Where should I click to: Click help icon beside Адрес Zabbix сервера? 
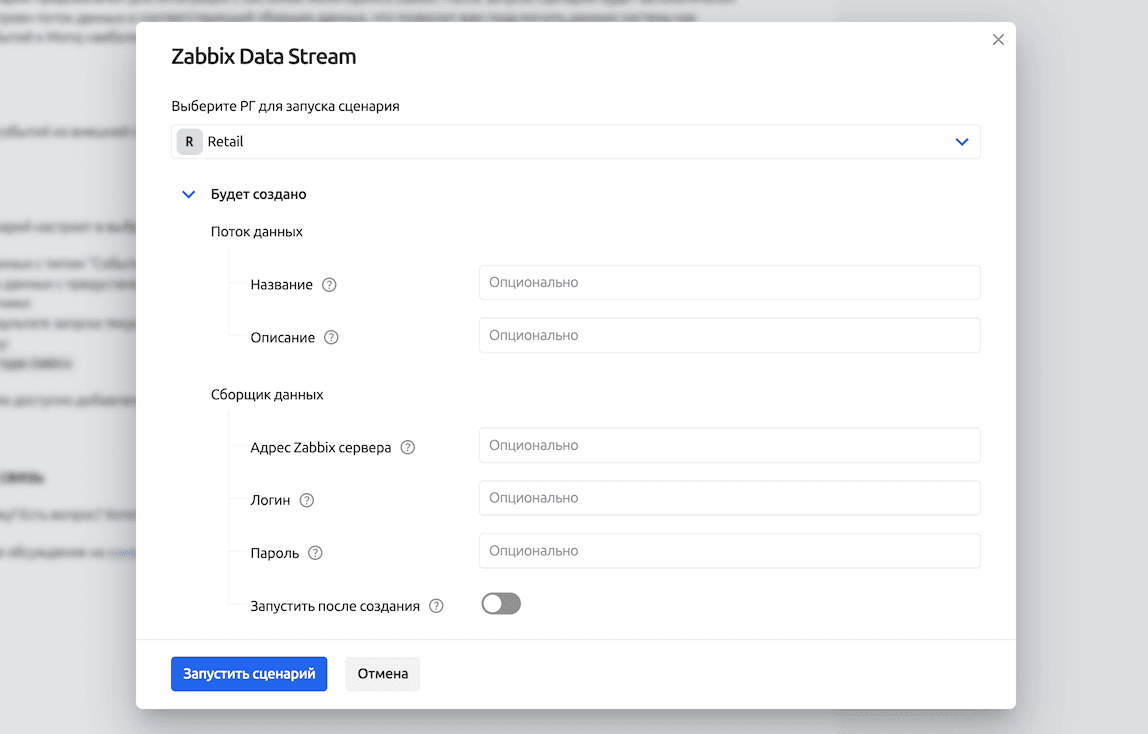click(408, 448)
